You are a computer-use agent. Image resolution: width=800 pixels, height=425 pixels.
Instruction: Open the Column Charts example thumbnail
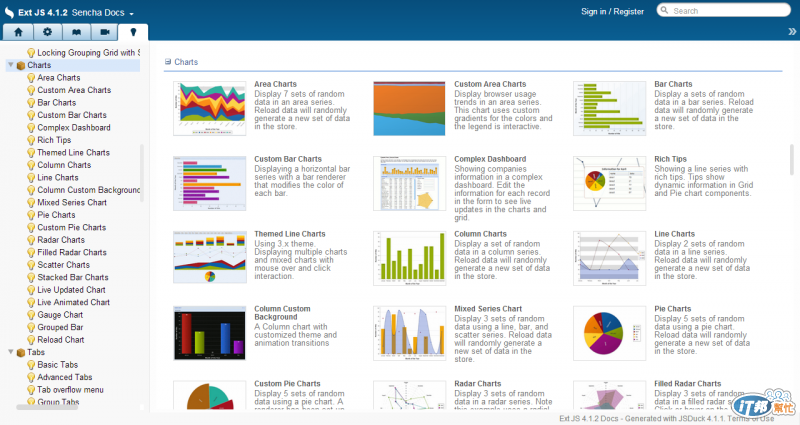[409, 258]
